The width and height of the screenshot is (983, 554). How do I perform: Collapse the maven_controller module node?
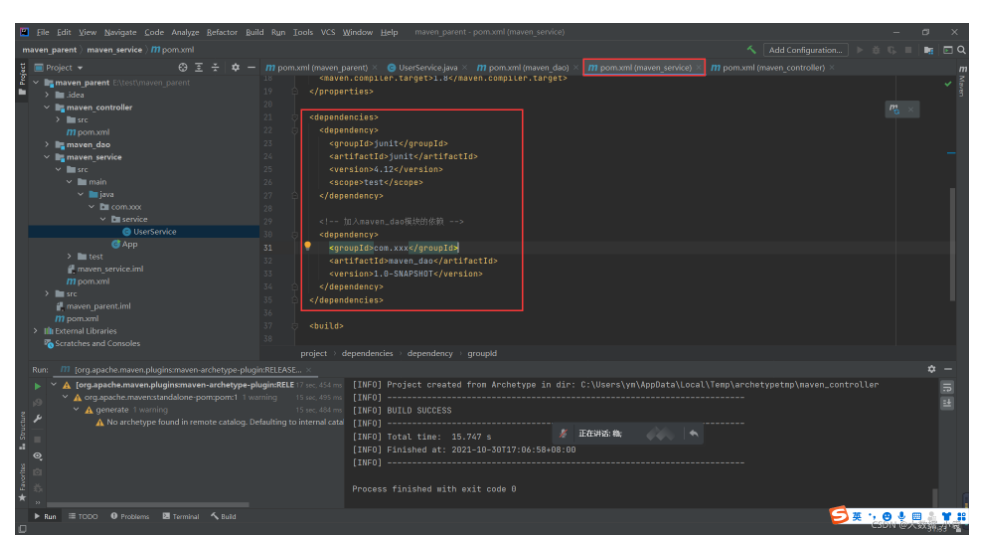click(x=47, y=107)
